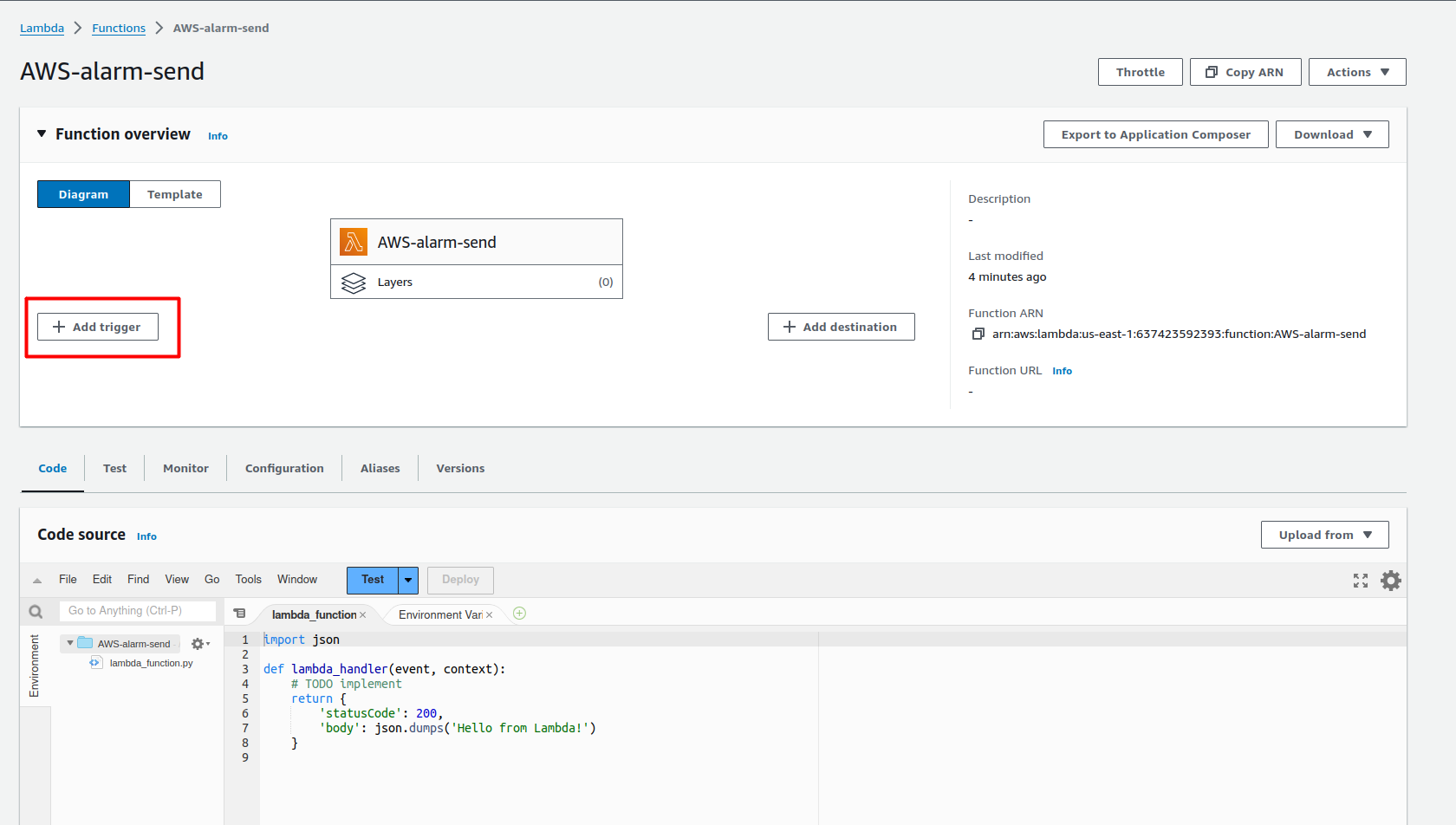Close the lambda_function tab
Screen dimensions: 1456x825
point(363,615)
